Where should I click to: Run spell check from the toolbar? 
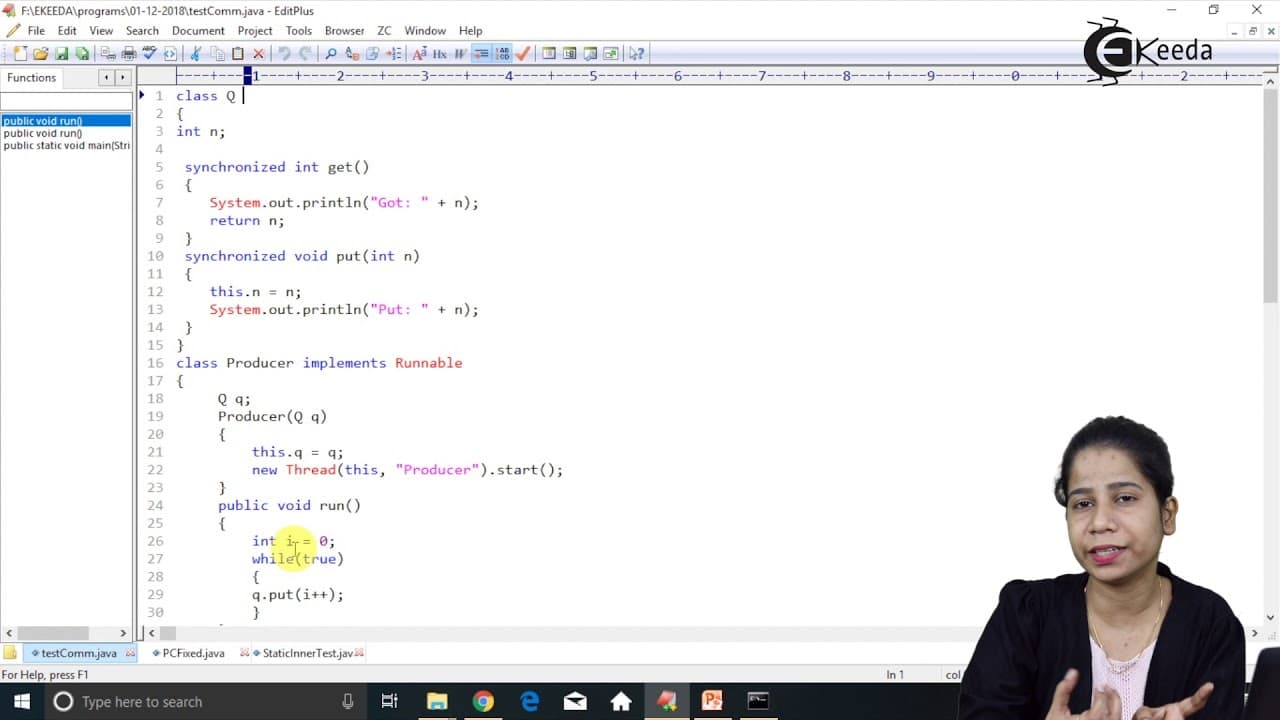(149, 53)
